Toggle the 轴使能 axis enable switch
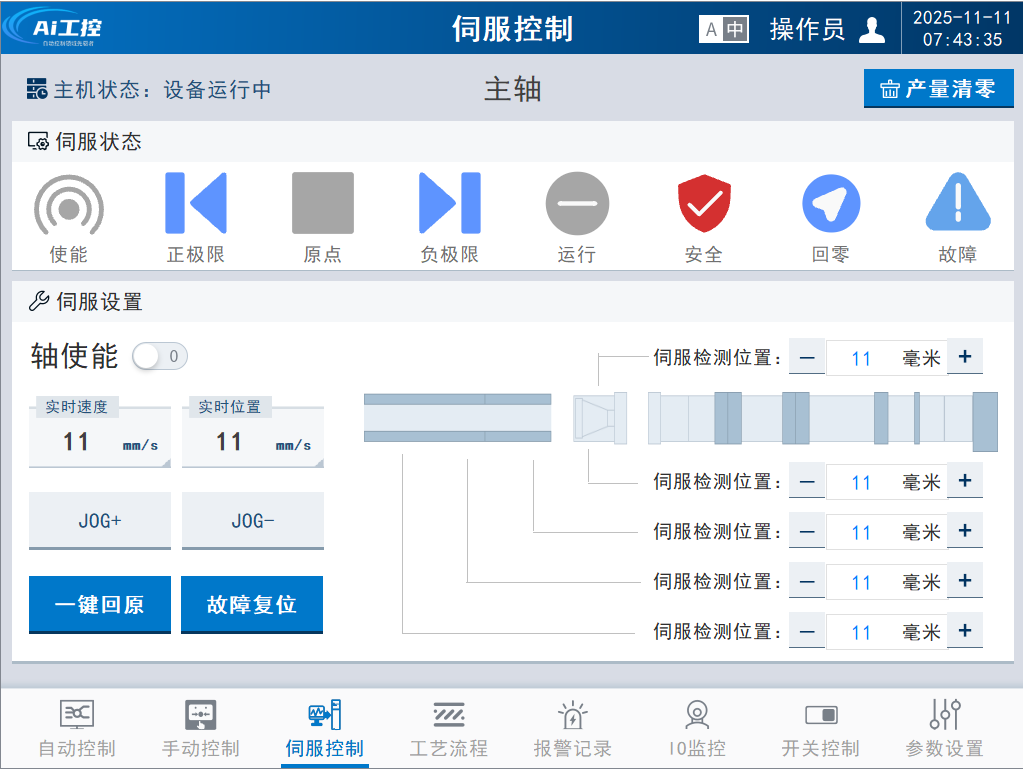1023x769 pixels. pos(160,356)
